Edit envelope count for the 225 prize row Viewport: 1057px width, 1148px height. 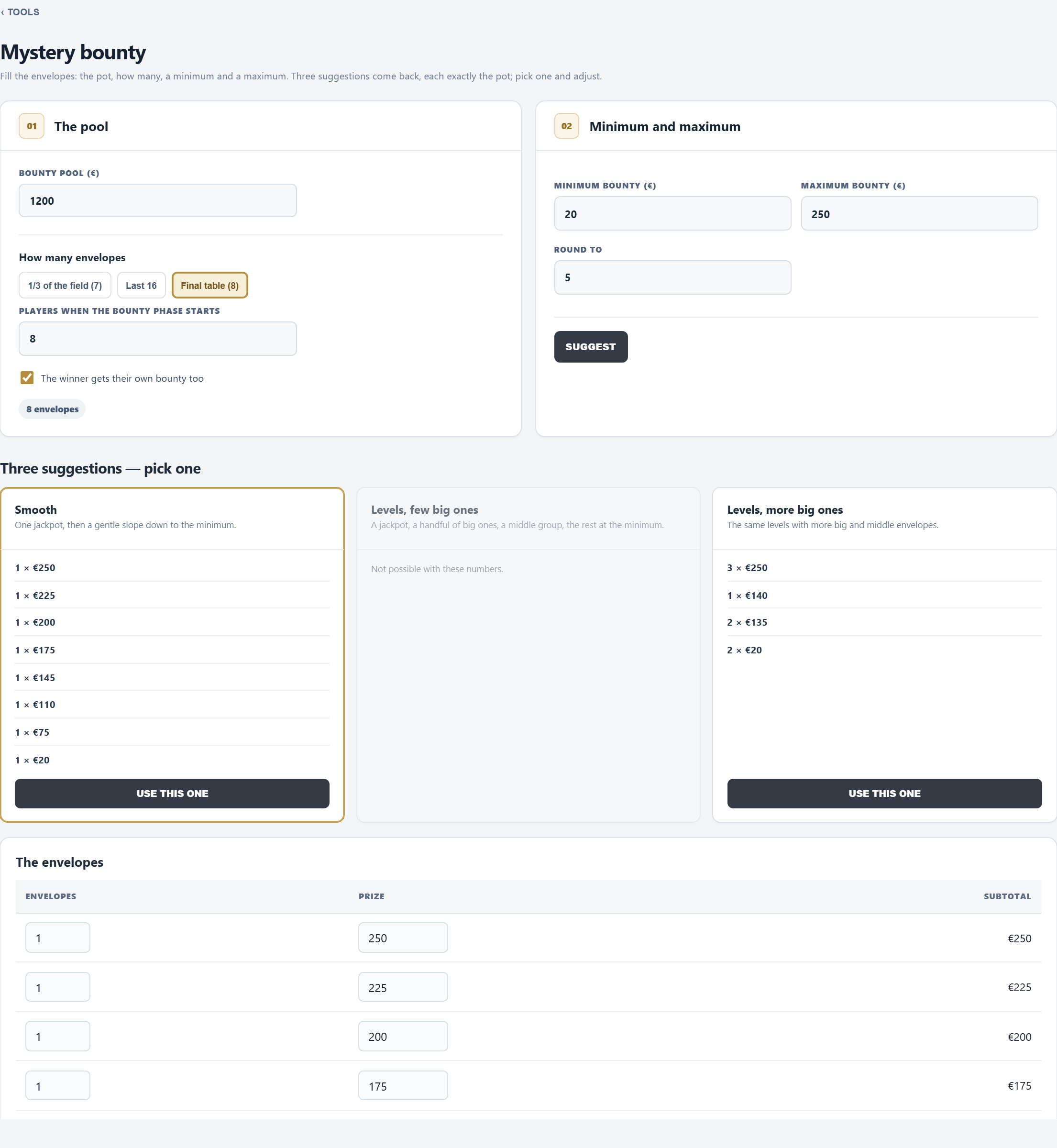point(58,987)
